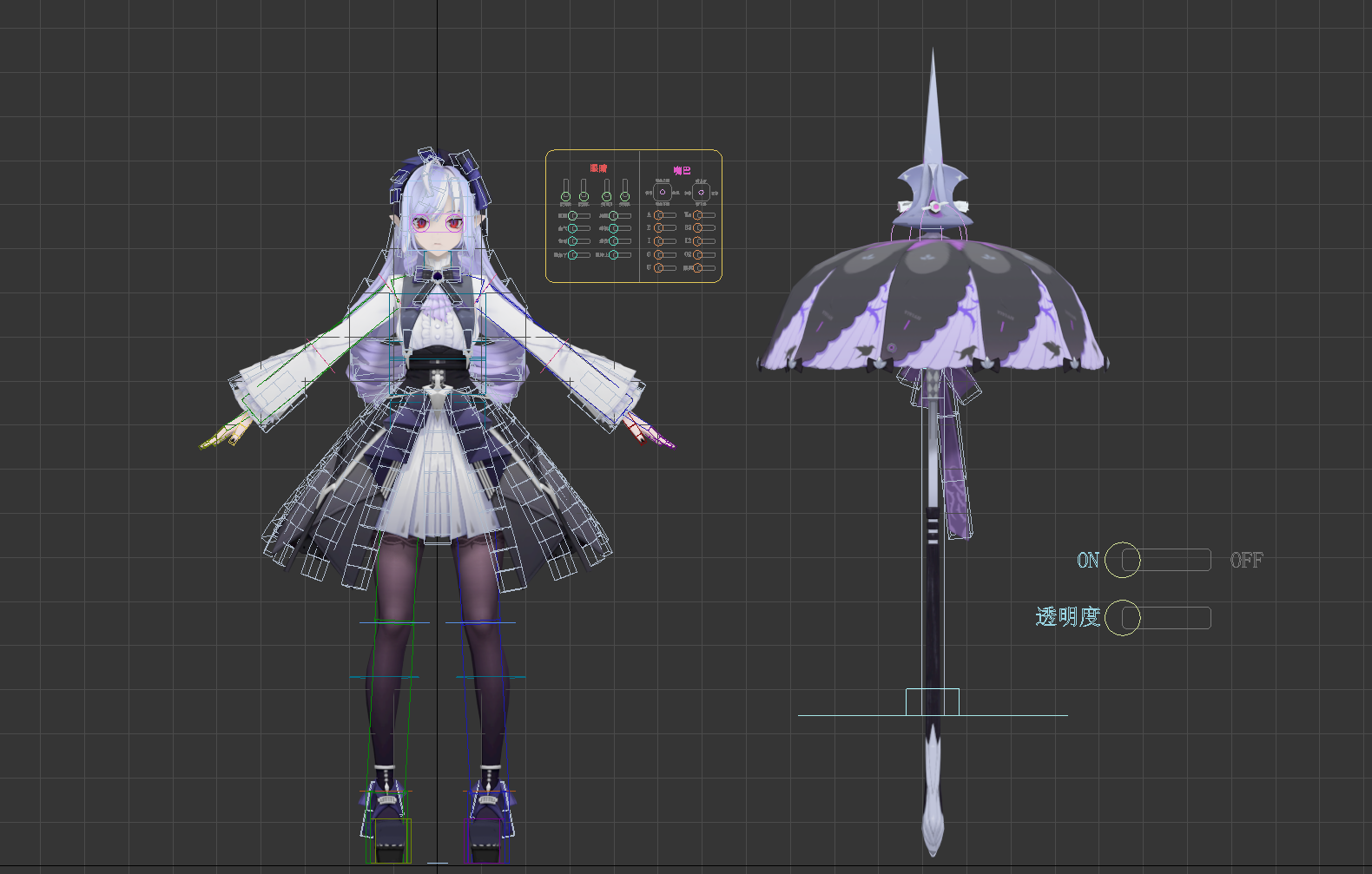Select the left mouth joystick control
Screen dimensions: 1372x874
[663, 192]
